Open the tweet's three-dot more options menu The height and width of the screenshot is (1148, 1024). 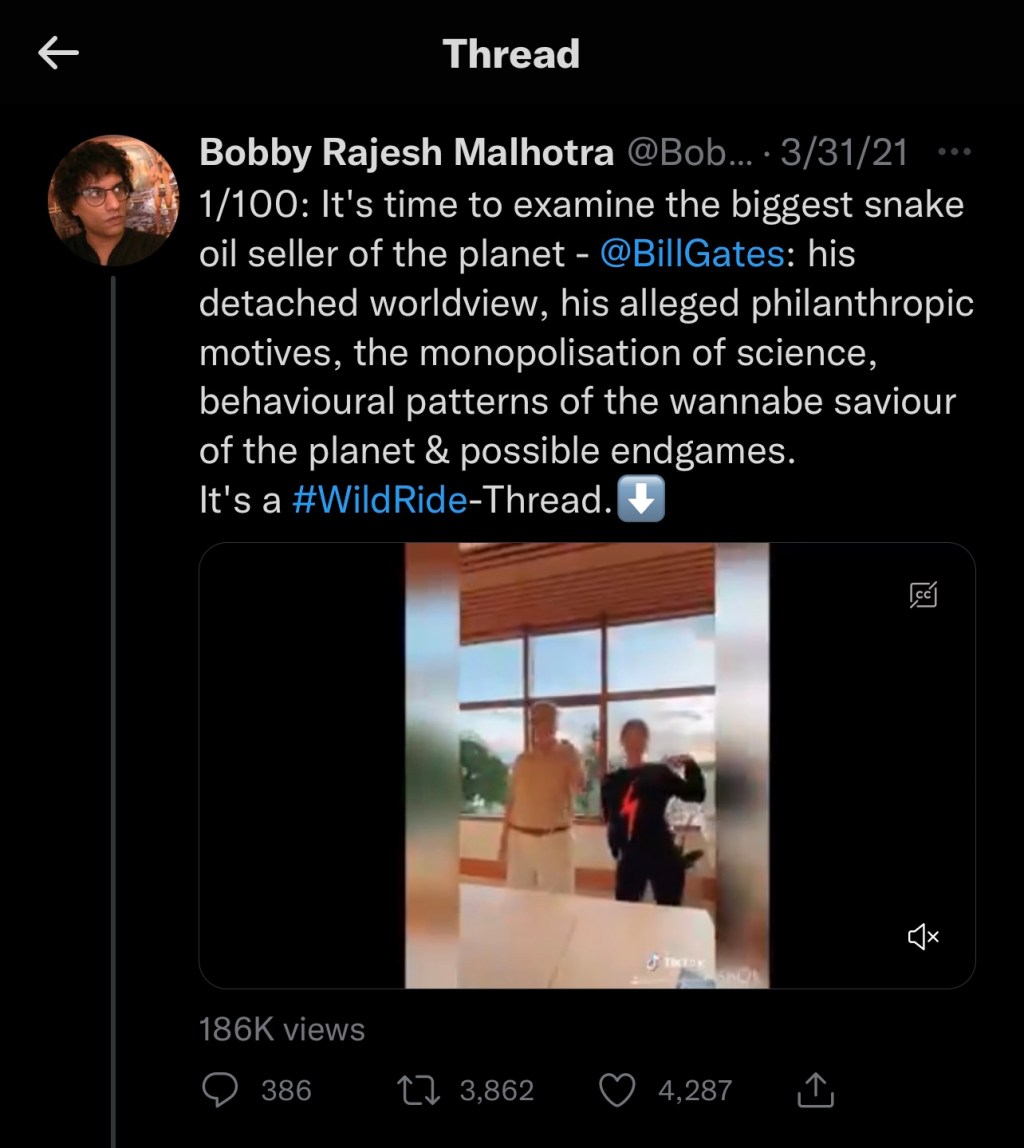pyautogui.click(x=954, y=153)
